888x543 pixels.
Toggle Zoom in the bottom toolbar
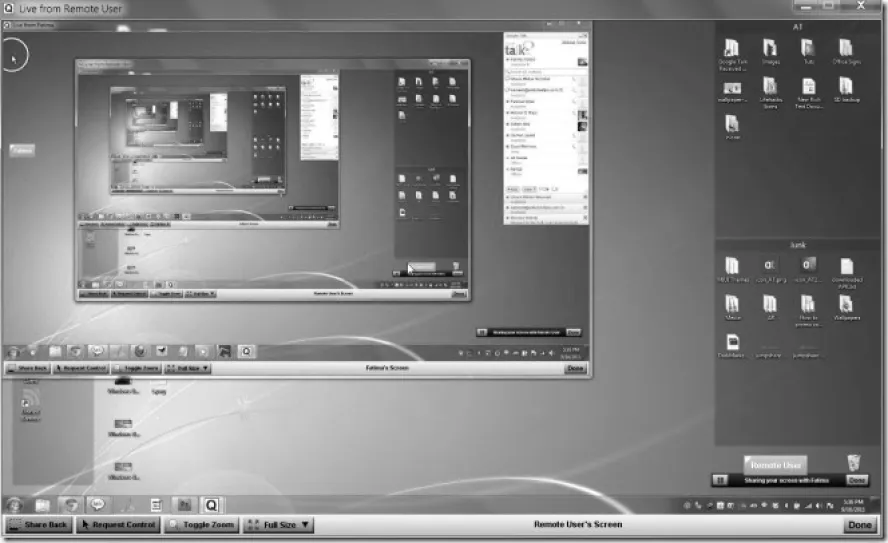tap(203, 525)
